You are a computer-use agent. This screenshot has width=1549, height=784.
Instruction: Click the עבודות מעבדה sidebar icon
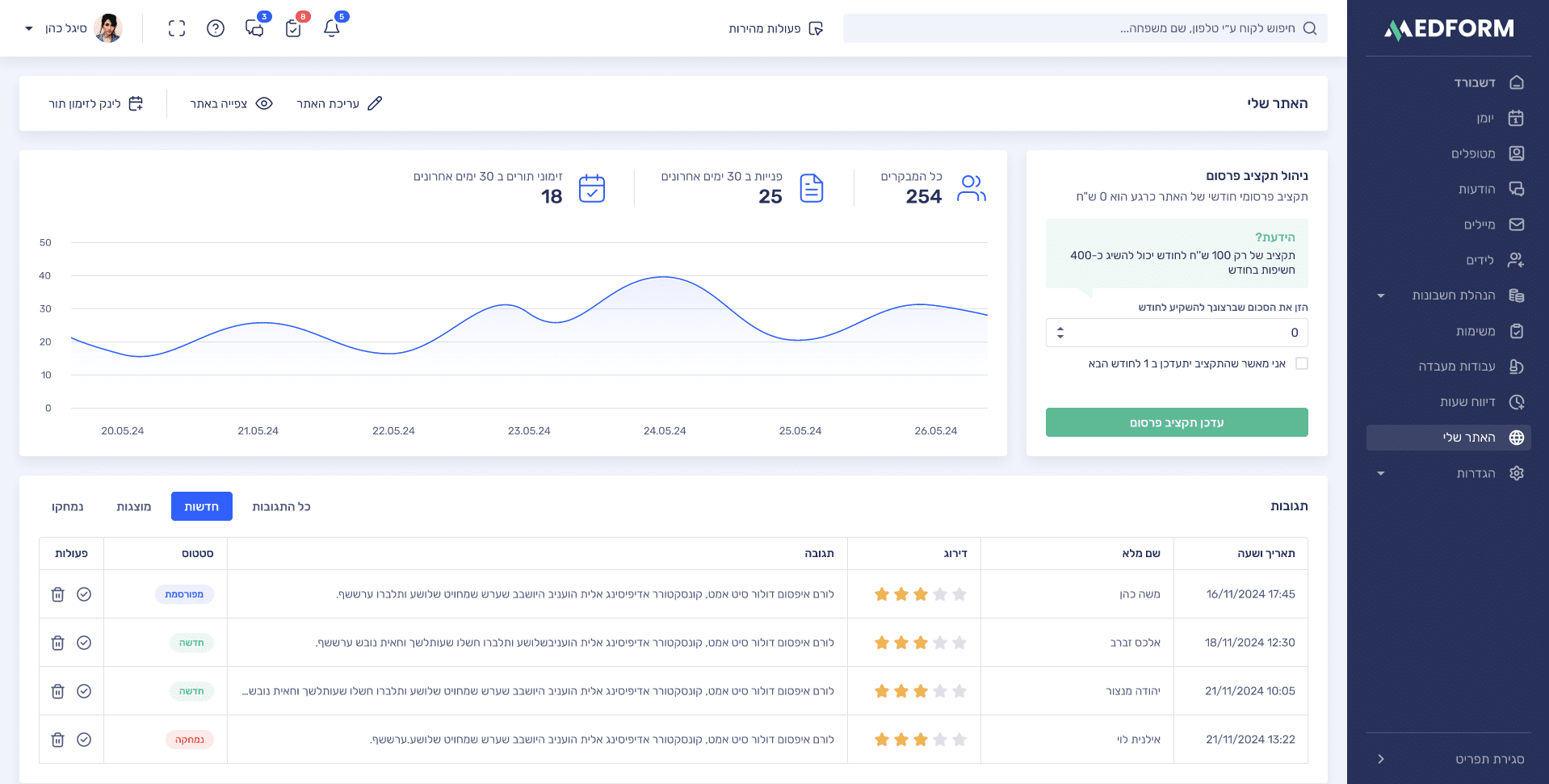pyautogui.click(x=1517, y=367)
